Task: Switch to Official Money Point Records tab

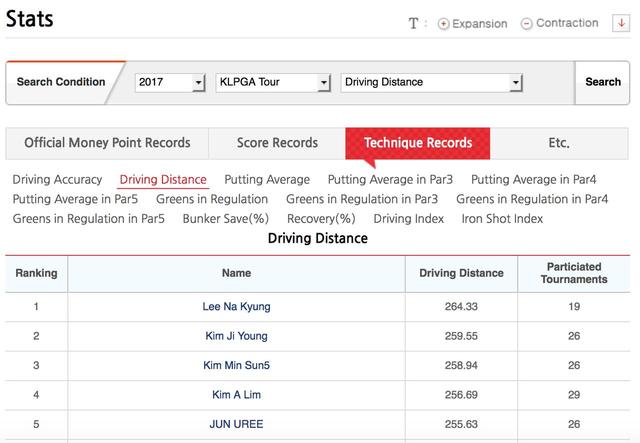Action: coord(107,143)
